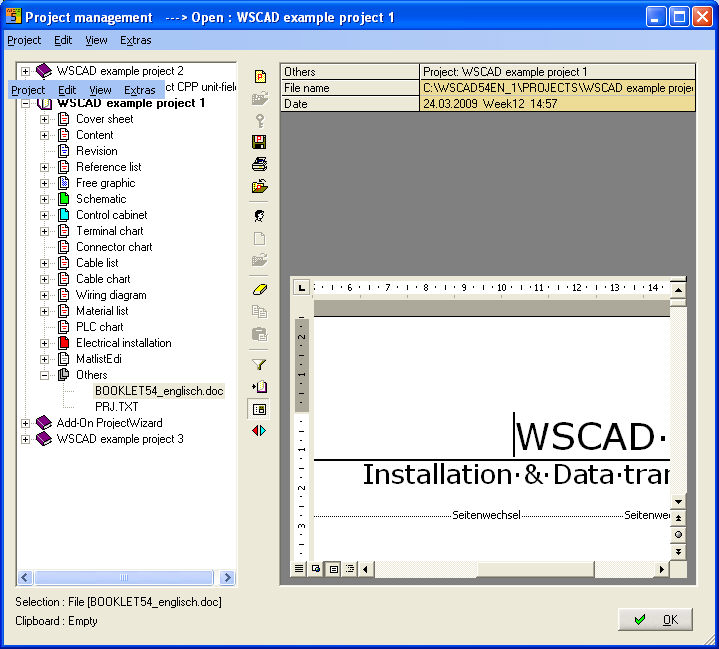Click the import document arrow icon

[259, 387]
